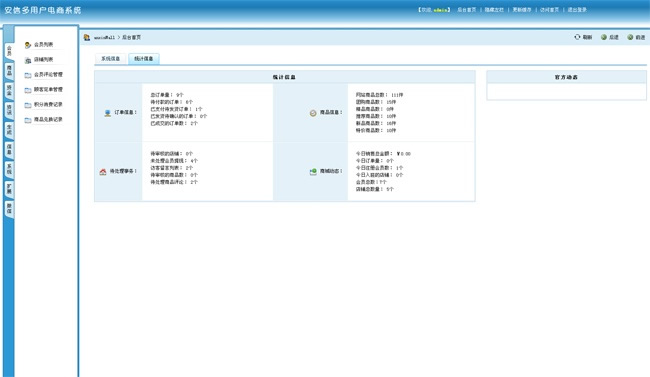Click the back (后退) green icon

coord(604,37)
